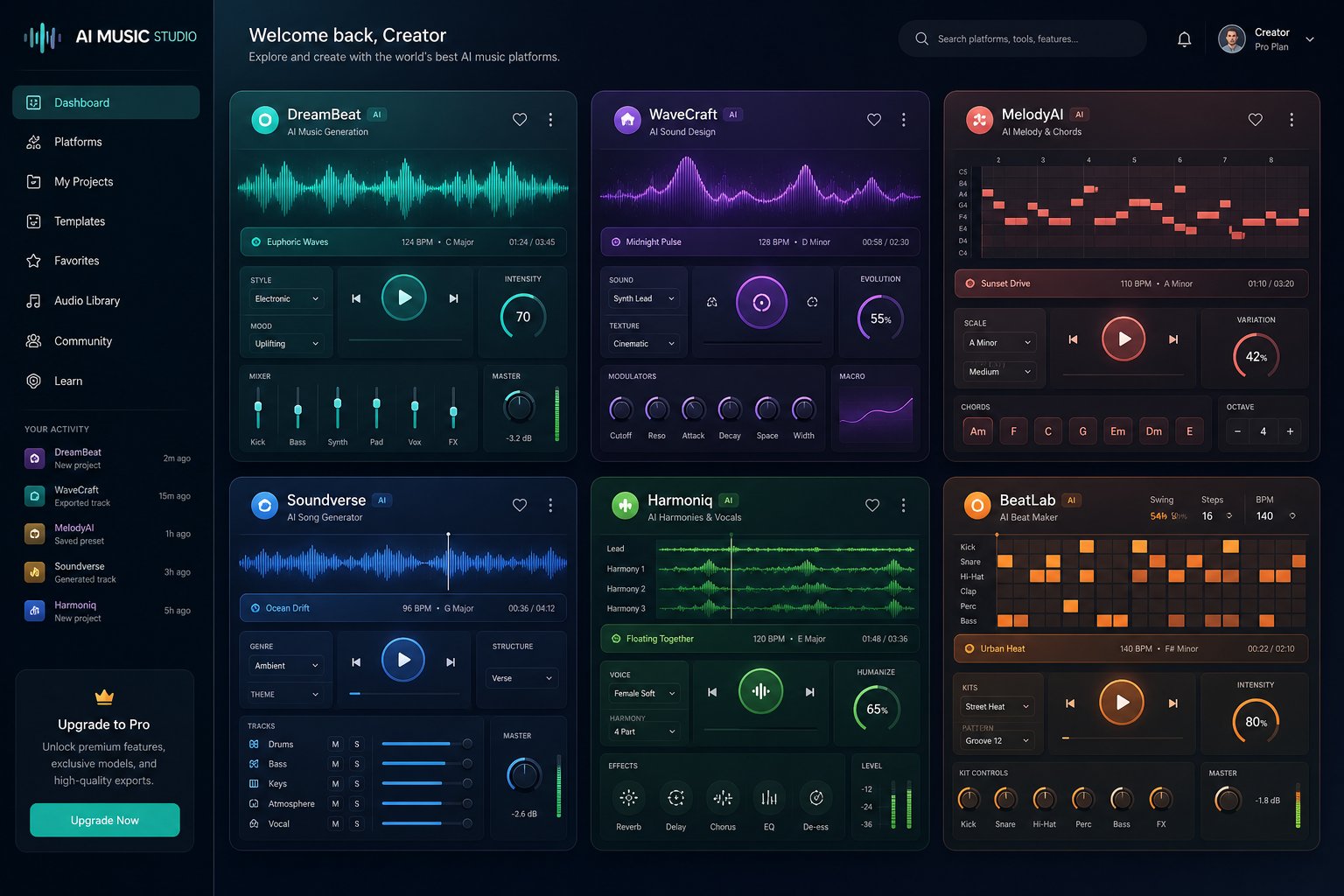This screenshot has width=1344, height=896.
Task: Open the Reverb effect in Harmoniq
Action: coord(628,797)
